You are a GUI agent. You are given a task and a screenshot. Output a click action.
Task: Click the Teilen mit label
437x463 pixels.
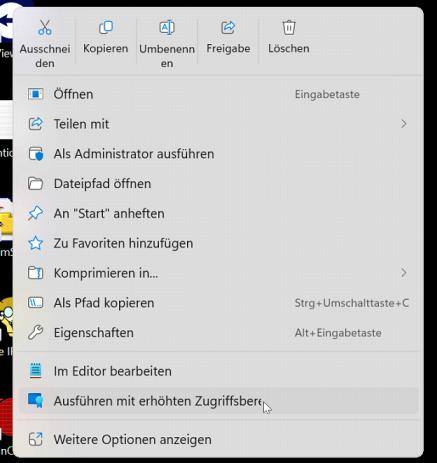click(x=81, y=124)
